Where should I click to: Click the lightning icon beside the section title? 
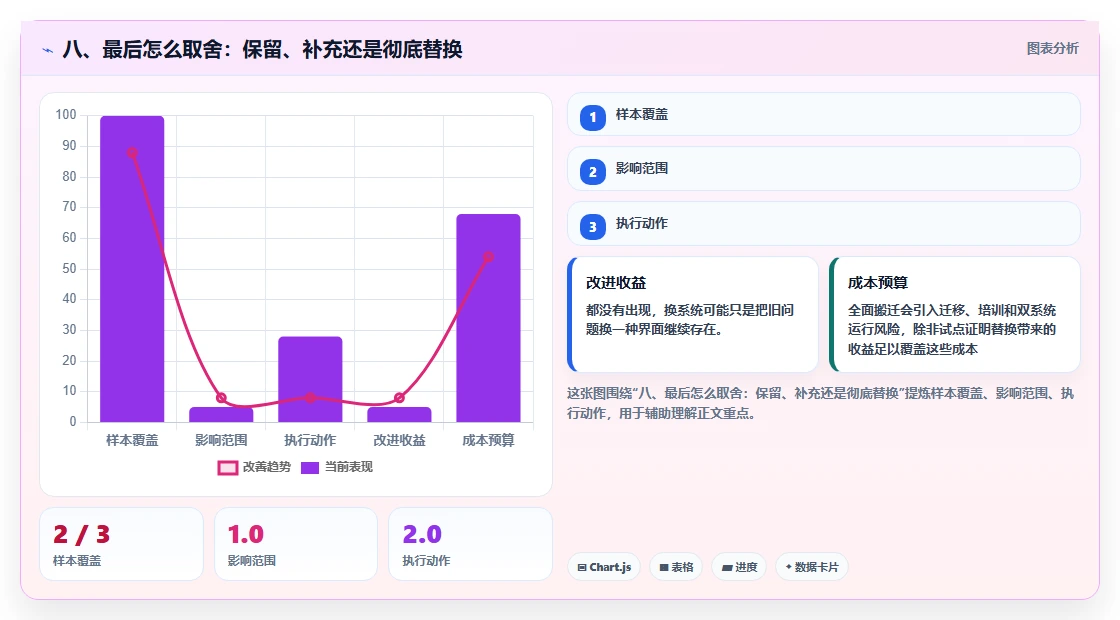[x=48, y=50]
